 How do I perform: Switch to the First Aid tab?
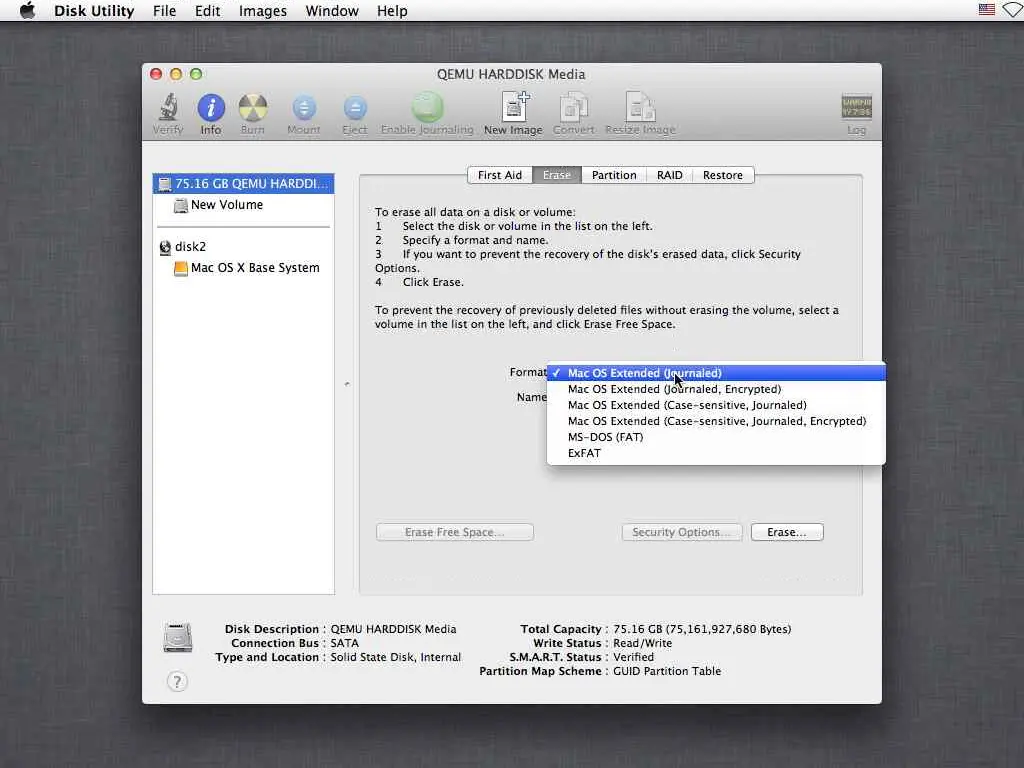pos(500,175)
